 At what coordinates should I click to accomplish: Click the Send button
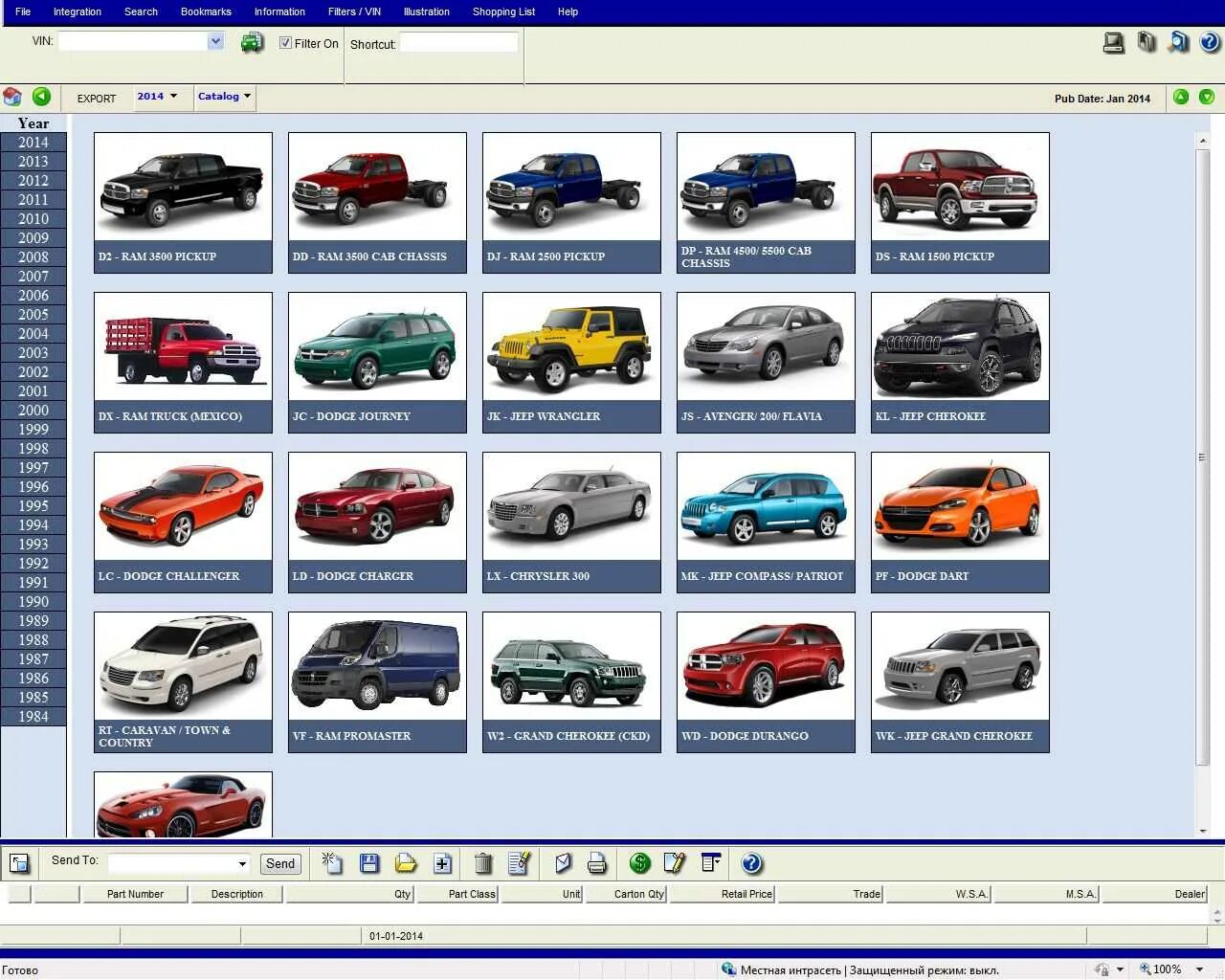[280, 863]
